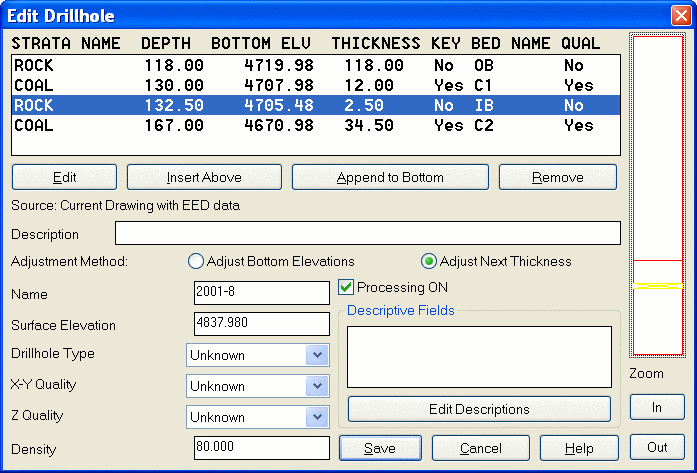Click thickness value 34.50

tap(369, 125)
